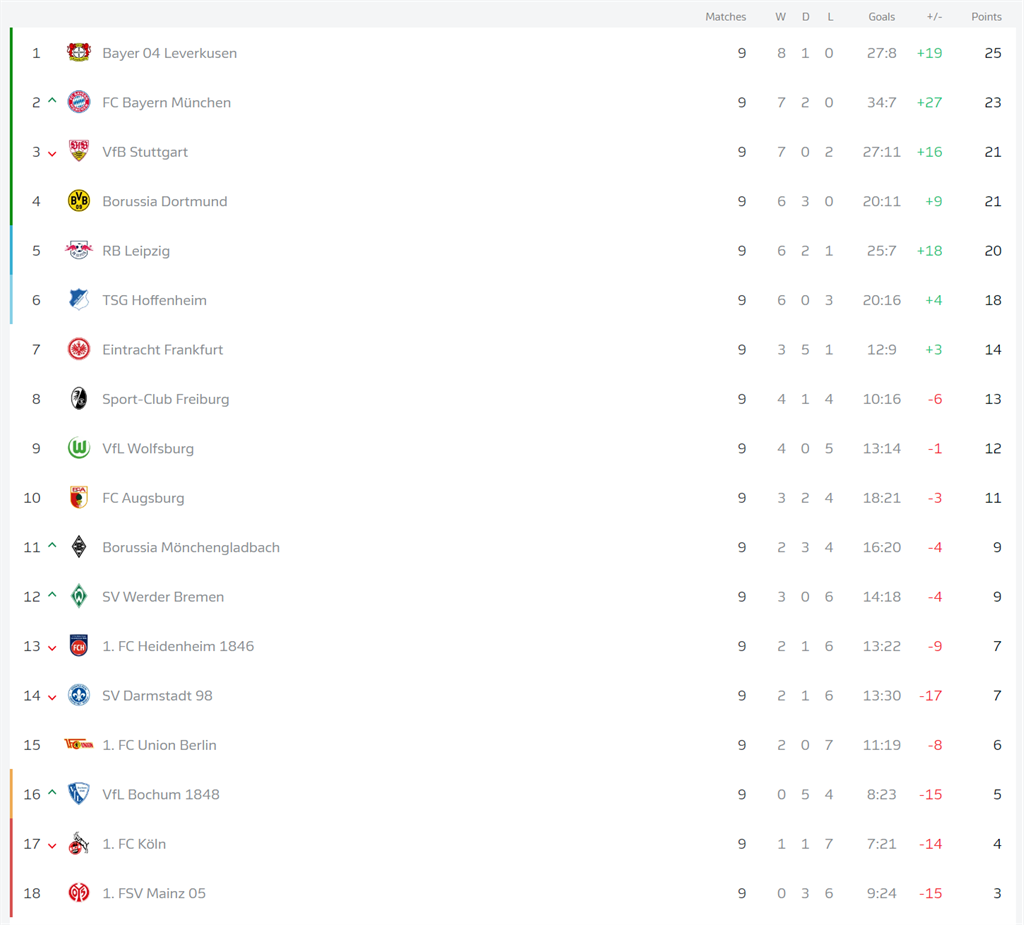Sort table by the Points column header

click(x=986, y=16)
